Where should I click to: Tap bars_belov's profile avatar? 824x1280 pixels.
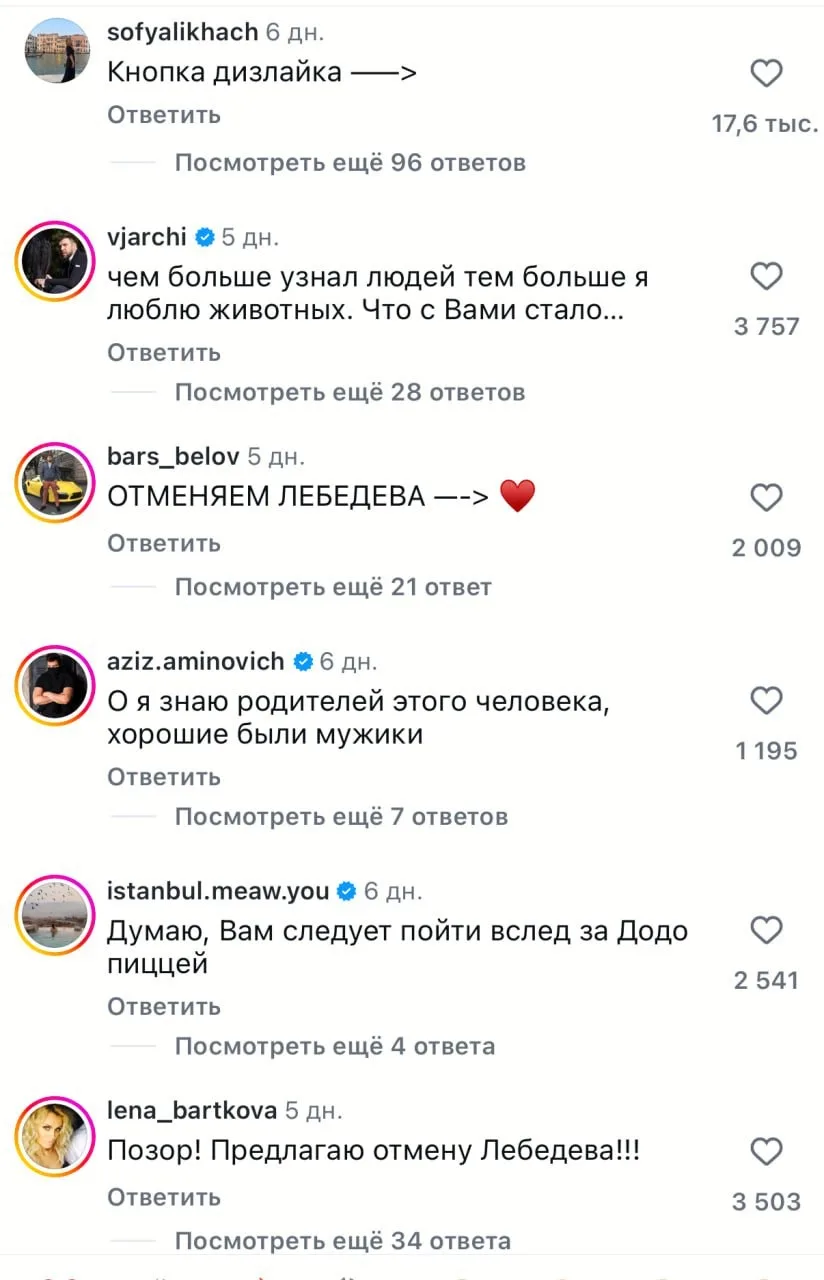(56, 480)
